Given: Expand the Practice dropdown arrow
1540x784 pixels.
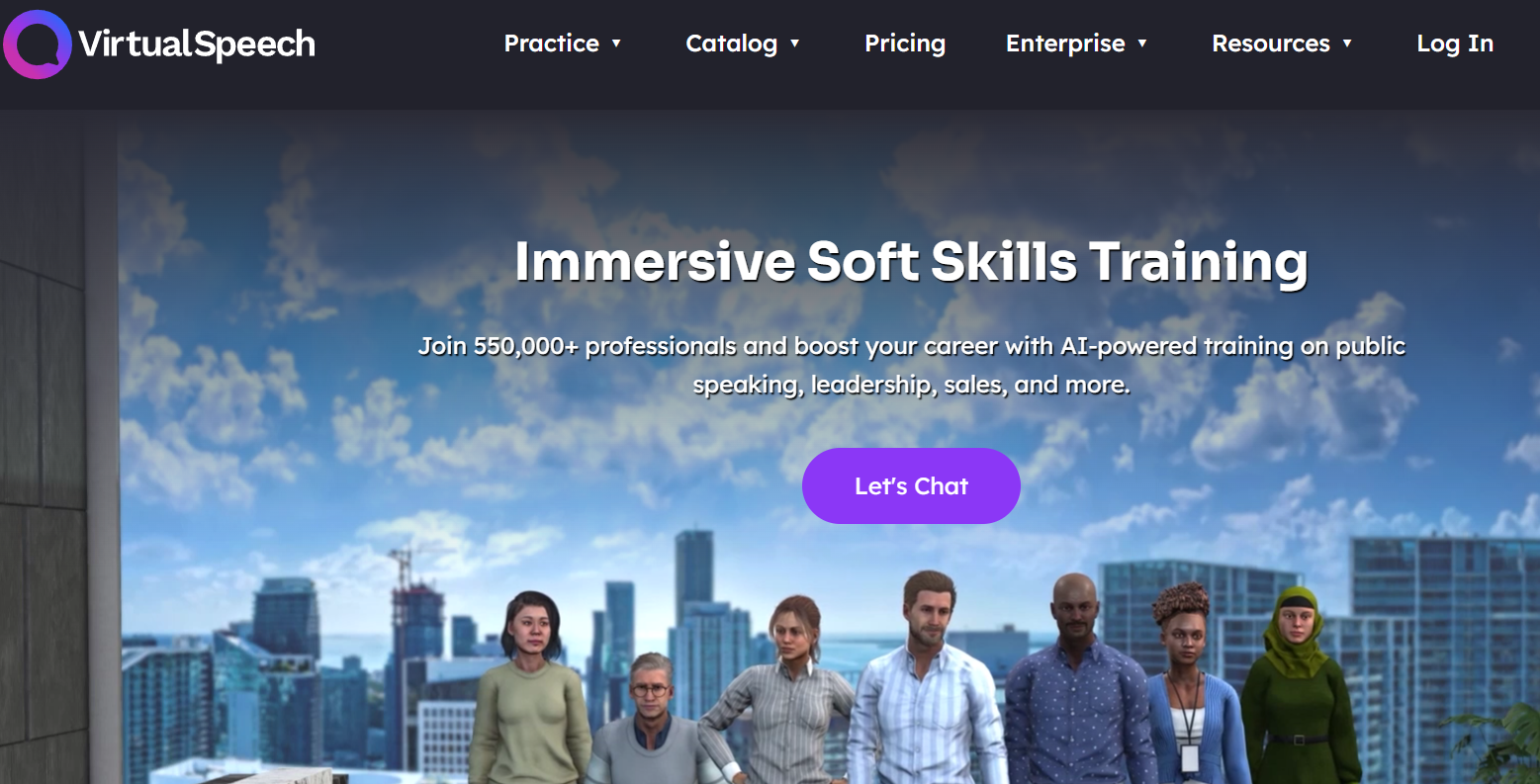Looking at the screenshot, I should tap(616, 44).
